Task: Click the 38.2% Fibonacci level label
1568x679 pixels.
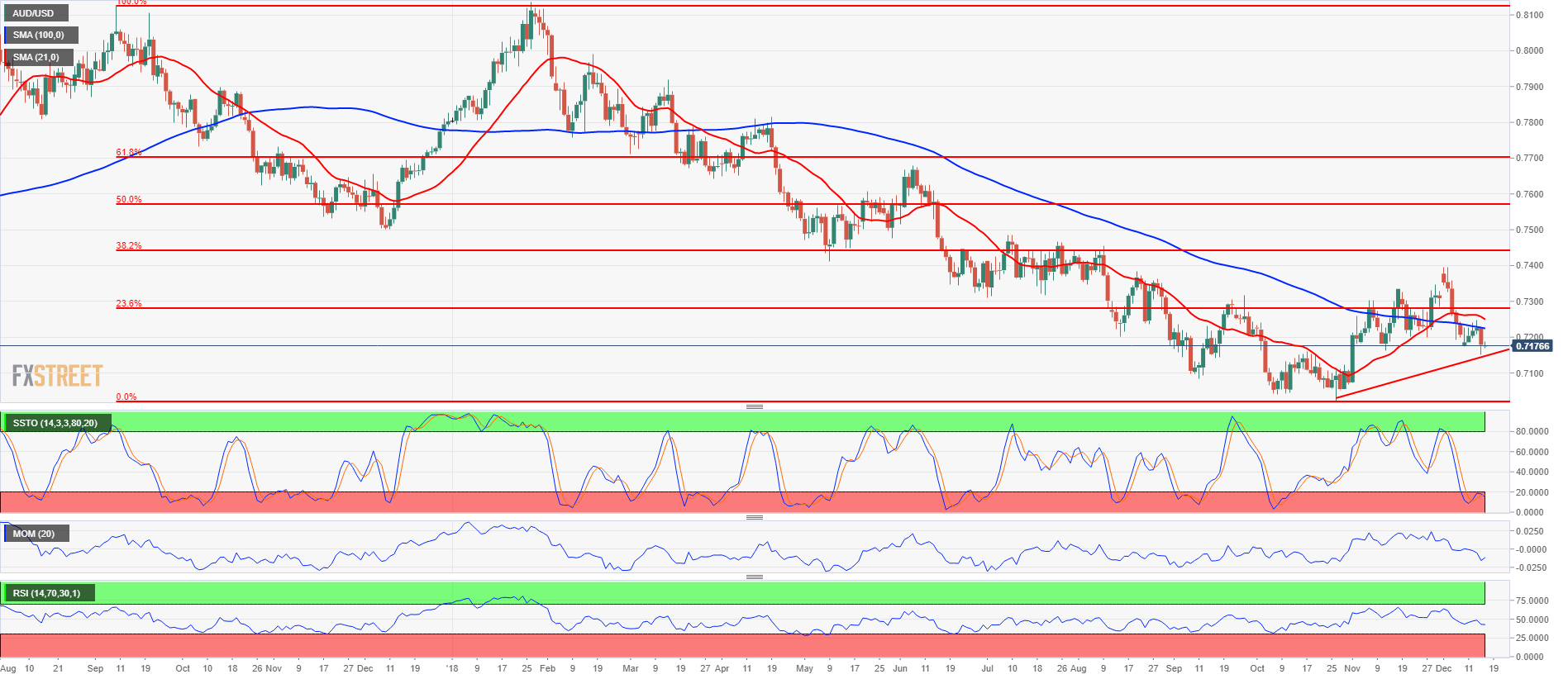Action: click(128, 245)
